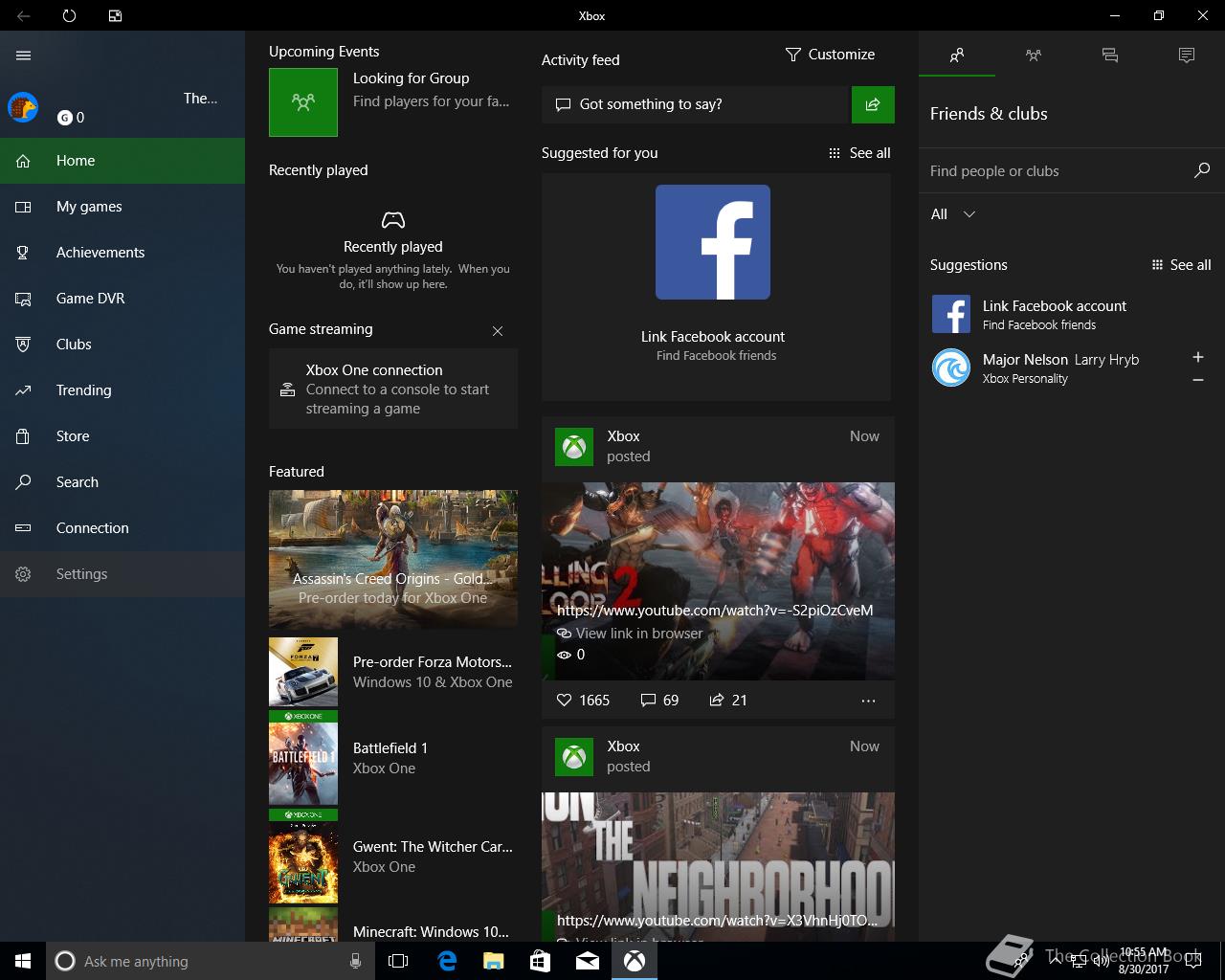
Task: Open Xbox avatar on first post
Action: pos(574,447)
